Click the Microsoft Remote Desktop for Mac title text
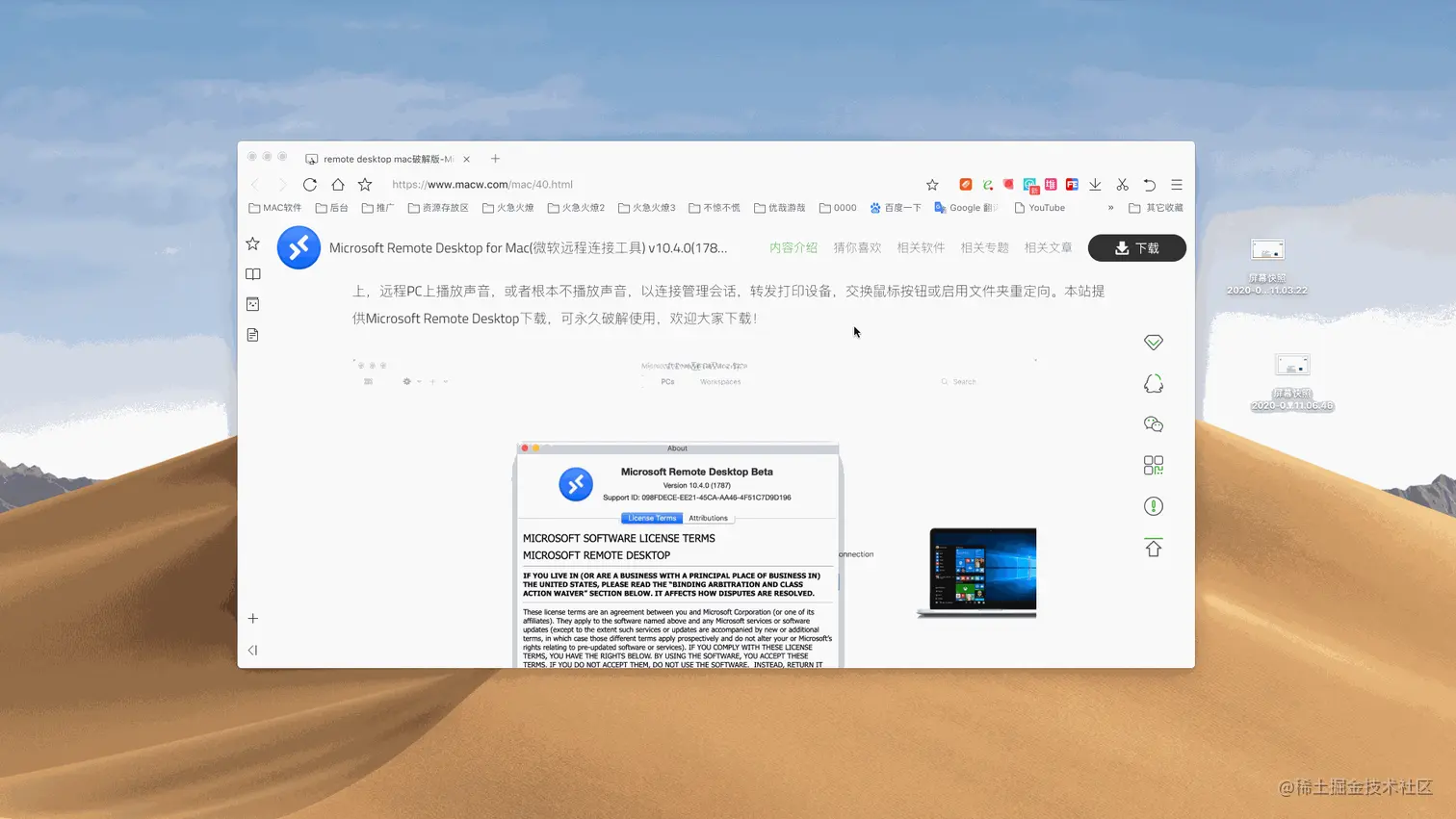This screenshot has height=819, width=1456. point(528,248)
